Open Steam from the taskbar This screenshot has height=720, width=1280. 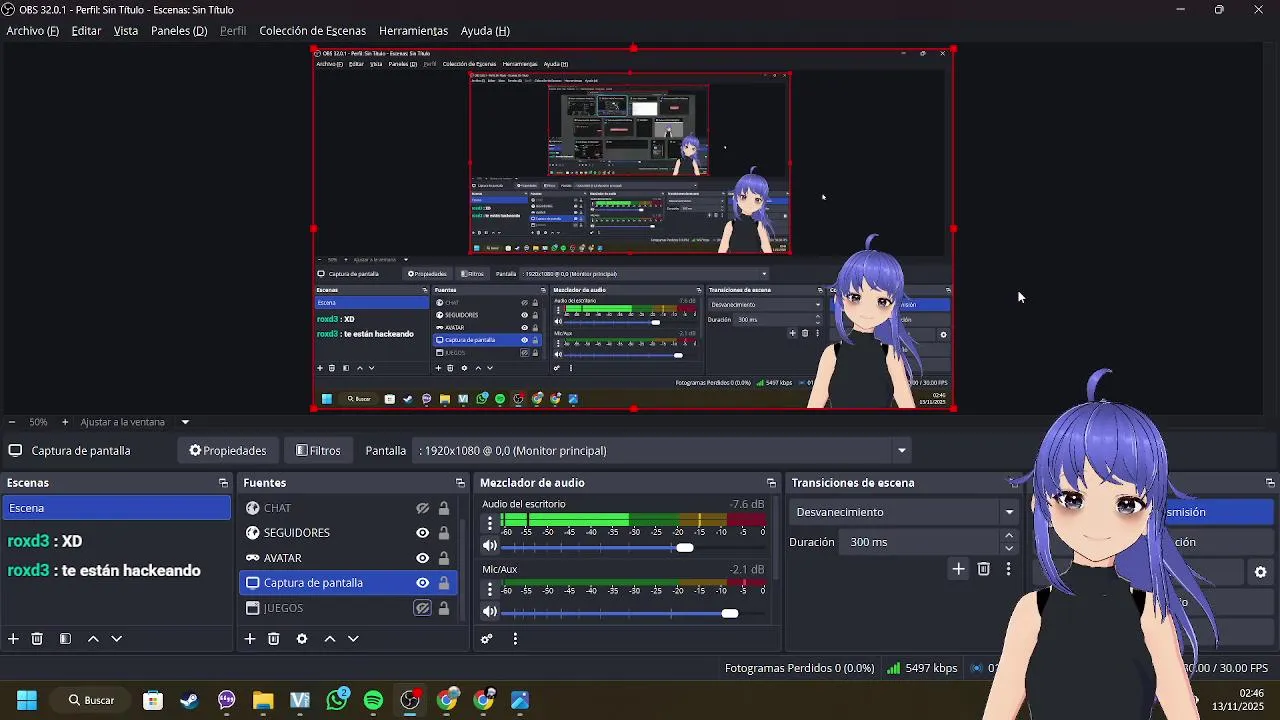[189, 700]
